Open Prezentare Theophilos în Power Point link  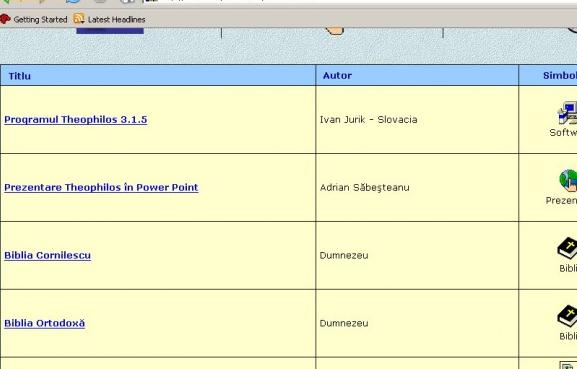click(x=101, y=187)
